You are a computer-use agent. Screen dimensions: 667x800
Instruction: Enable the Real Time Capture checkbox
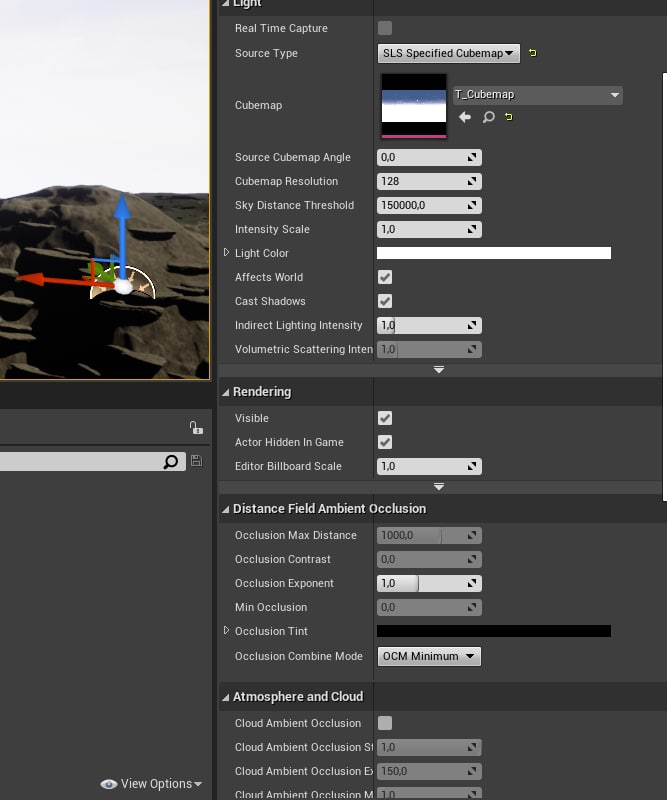[x=385, y=28]
